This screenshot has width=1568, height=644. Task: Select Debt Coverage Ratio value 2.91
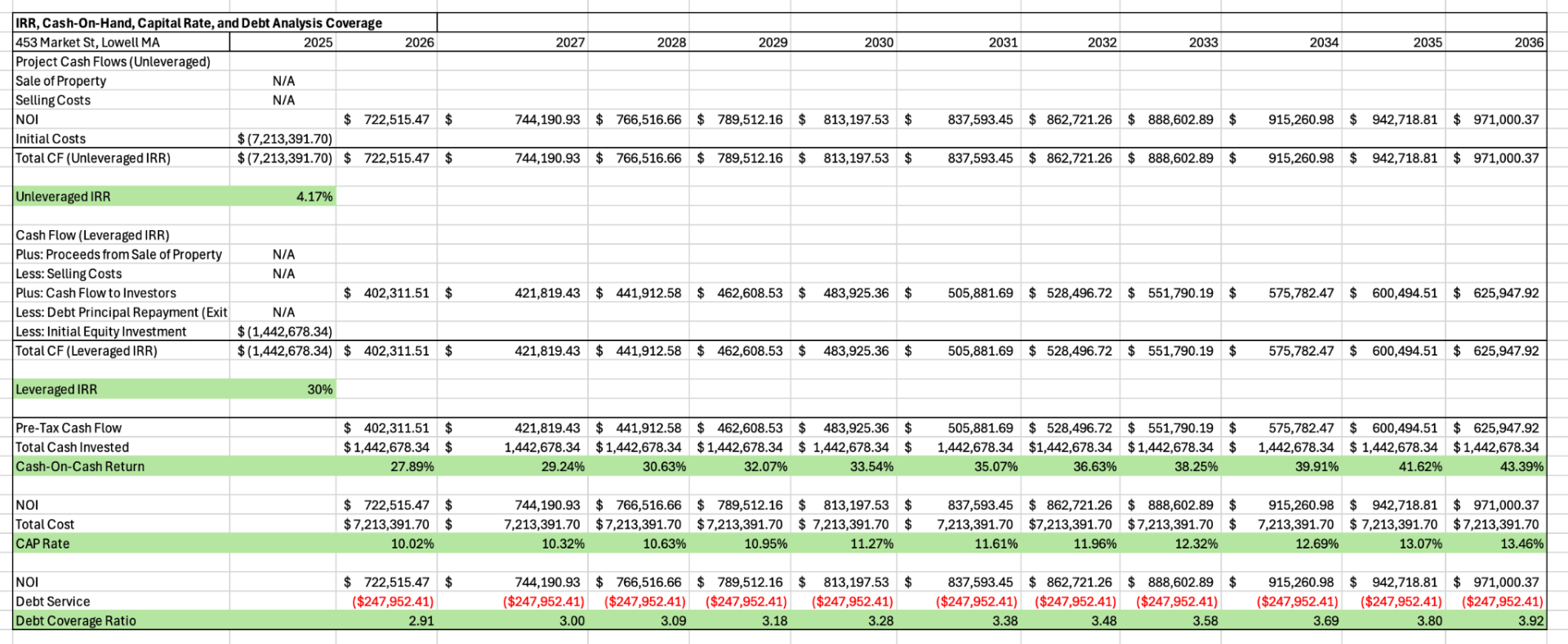pyautogui.click(x=386, y=621)
